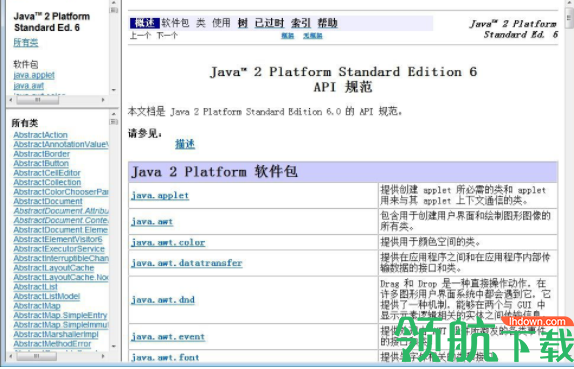Open the AbstractList class link
This screenshot has height=369, width=574.
36,287
